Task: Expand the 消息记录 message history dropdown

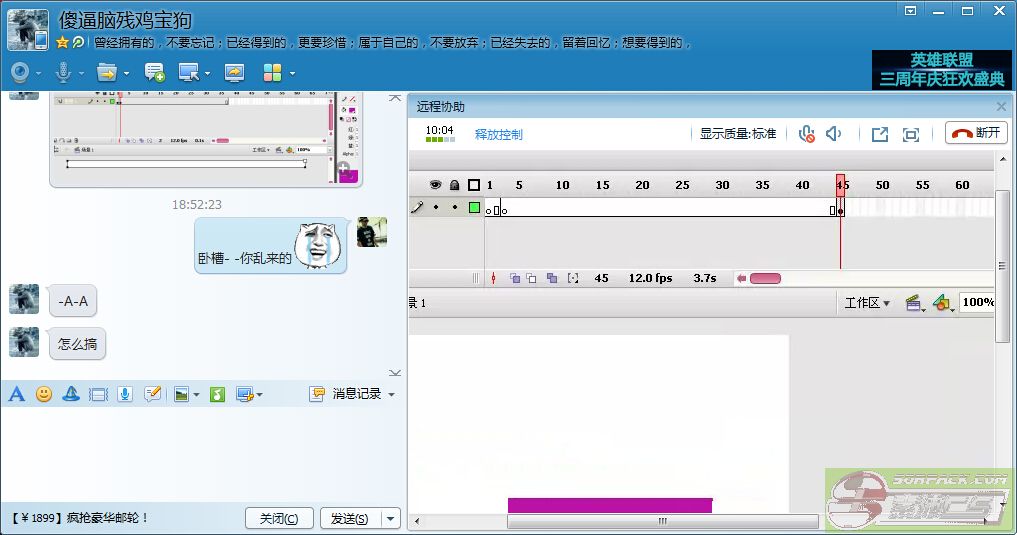Action: pyautogui.click(x=391, y=394)
